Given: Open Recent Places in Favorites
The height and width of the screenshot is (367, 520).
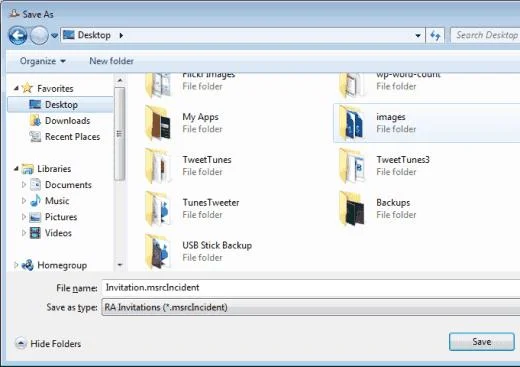Looking at the screenshot, I should point(72,137).
